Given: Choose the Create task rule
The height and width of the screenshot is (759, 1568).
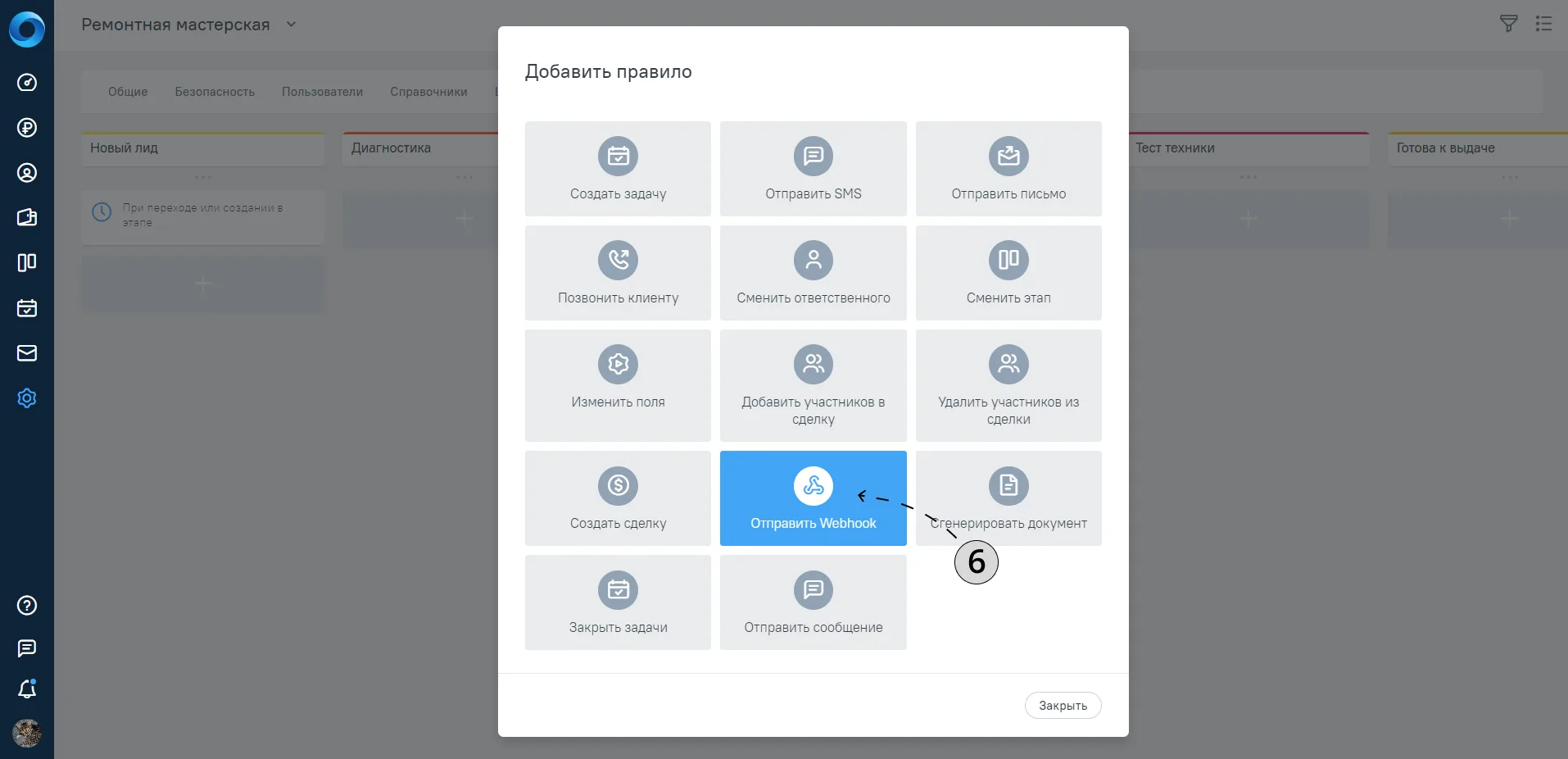Looking at the screenshot, I should (618, 169).
